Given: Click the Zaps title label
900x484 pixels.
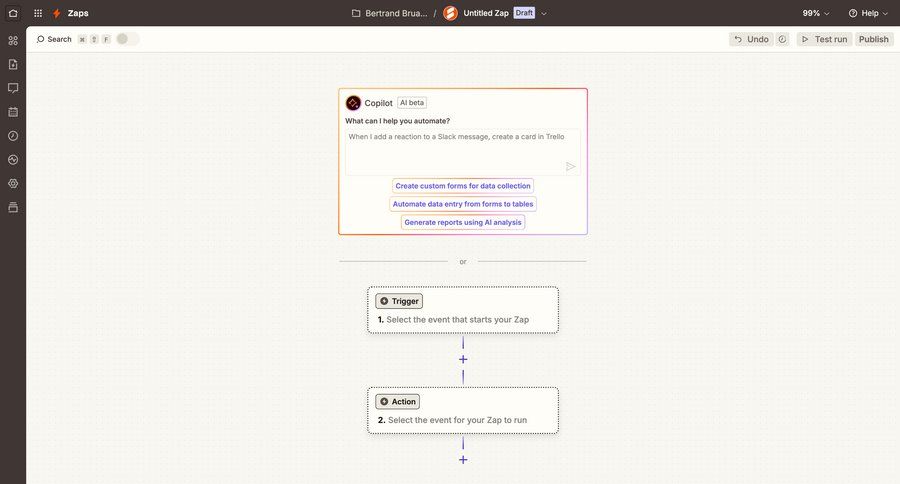Looking at the screenshot, I should click(x=78, y=13).
